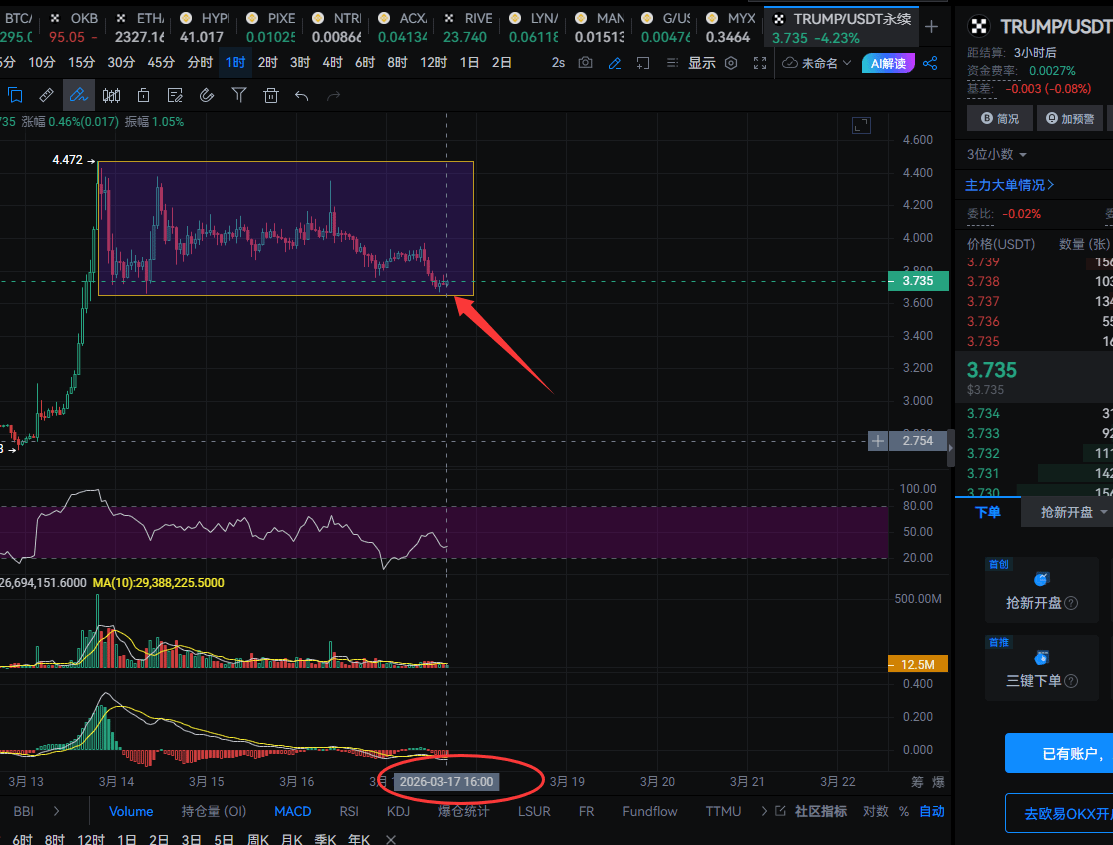Screen dimensions: 1113x845
Task: Click the add-window layout icon
Action: tap(643, 63)
